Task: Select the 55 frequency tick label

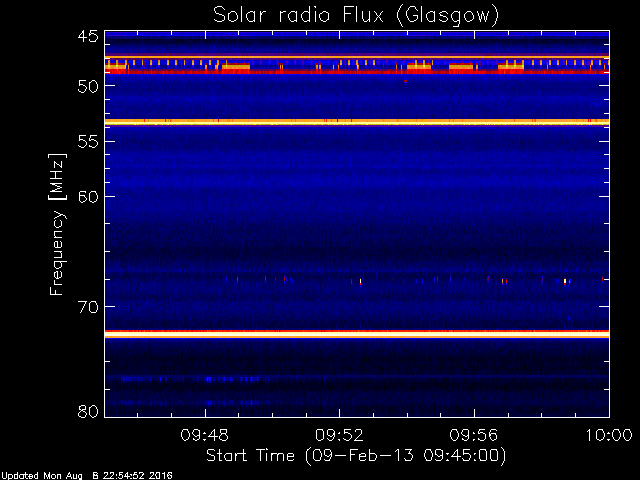Action: [x=88, y=142]
